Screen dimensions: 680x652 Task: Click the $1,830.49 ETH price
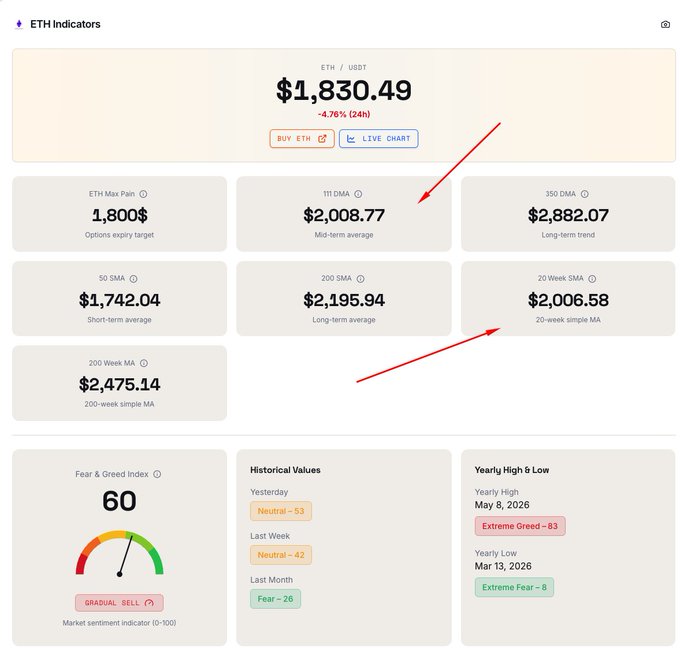pyautogui.click(x=344, y=90)
